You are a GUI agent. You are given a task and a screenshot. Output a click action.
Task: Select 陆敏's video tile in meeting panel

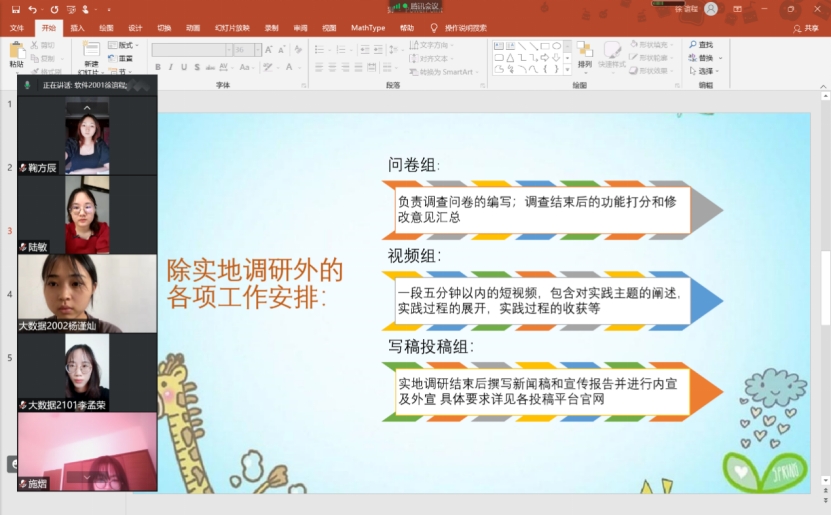pyautogui.click(x=87, y=215)
